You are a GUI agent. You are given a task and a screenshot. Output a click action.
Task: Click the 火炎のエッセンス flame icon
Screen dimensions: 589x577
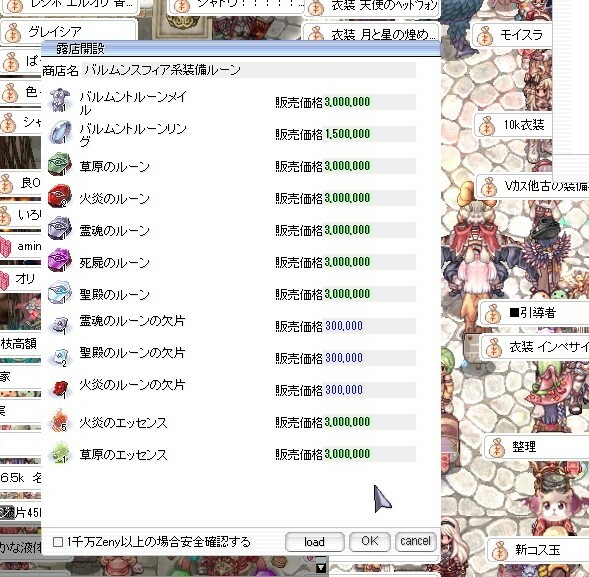click(x=60, y=420)
